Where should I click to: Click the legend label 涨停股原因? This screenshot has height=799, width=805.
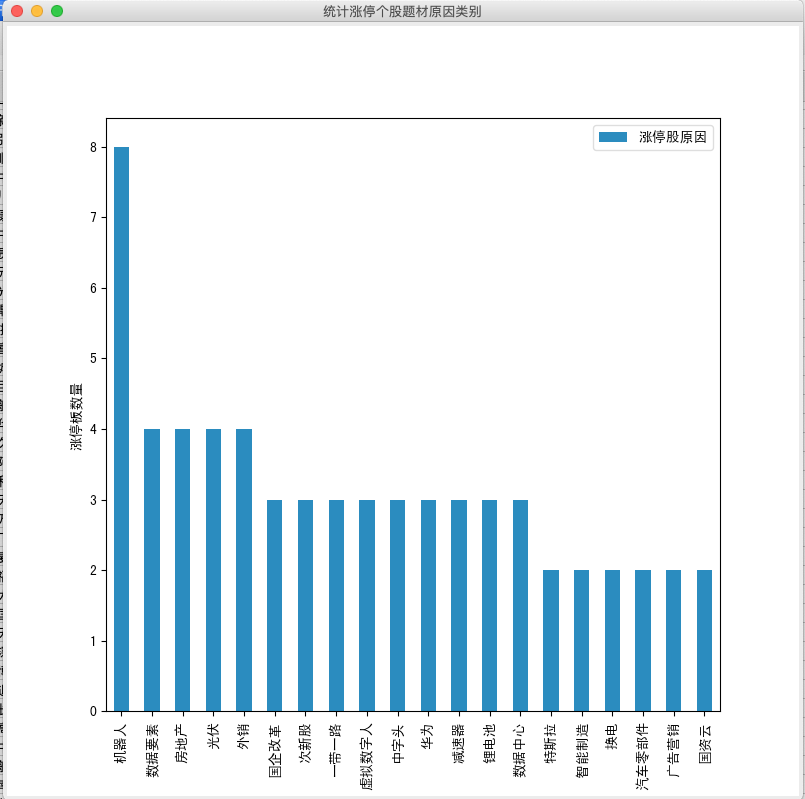tap(673, 137)
